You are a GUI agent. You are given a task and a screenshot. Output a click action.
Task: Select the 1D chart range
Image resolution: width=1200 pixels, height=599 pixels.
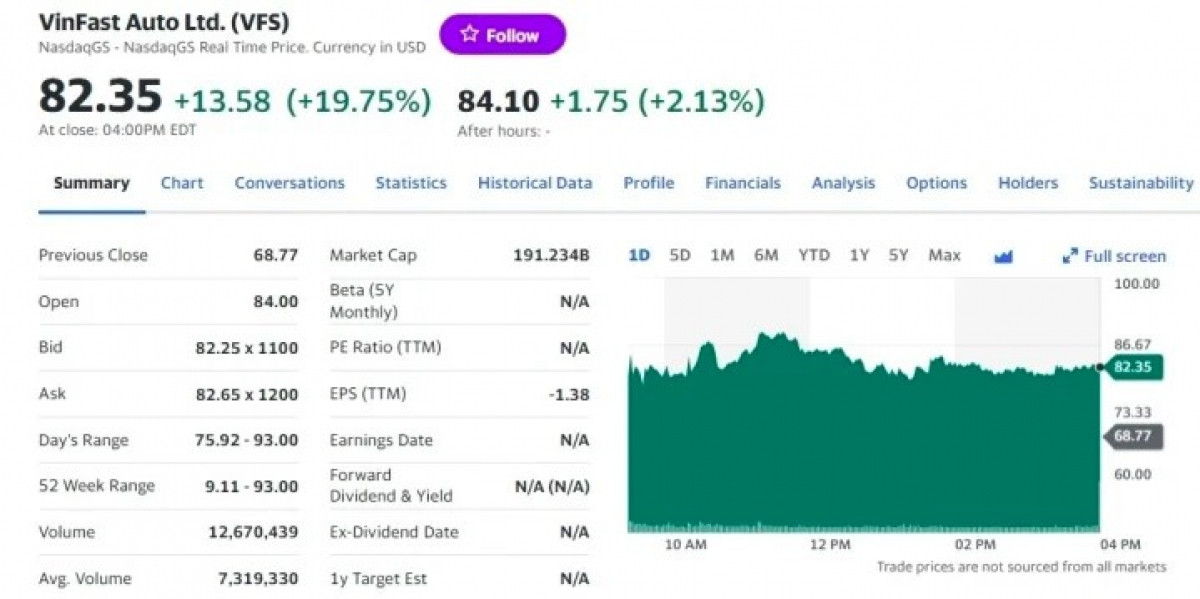click(640, 255)
